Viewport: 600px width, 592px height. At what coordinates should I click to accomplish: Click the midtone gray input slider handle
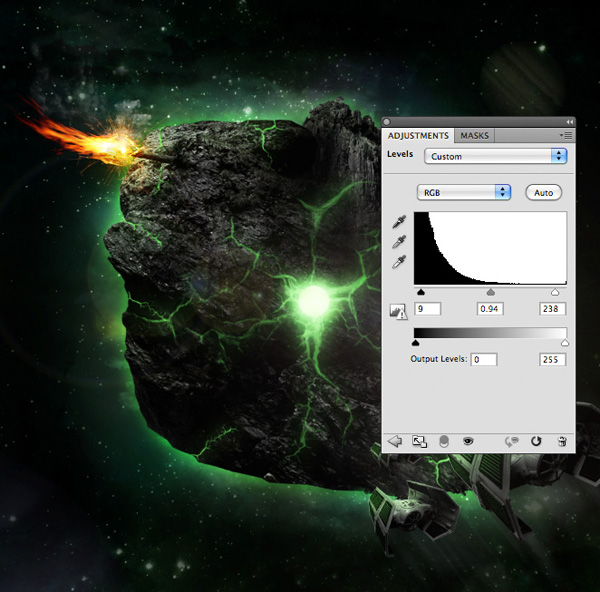click(x=491, y=293)
